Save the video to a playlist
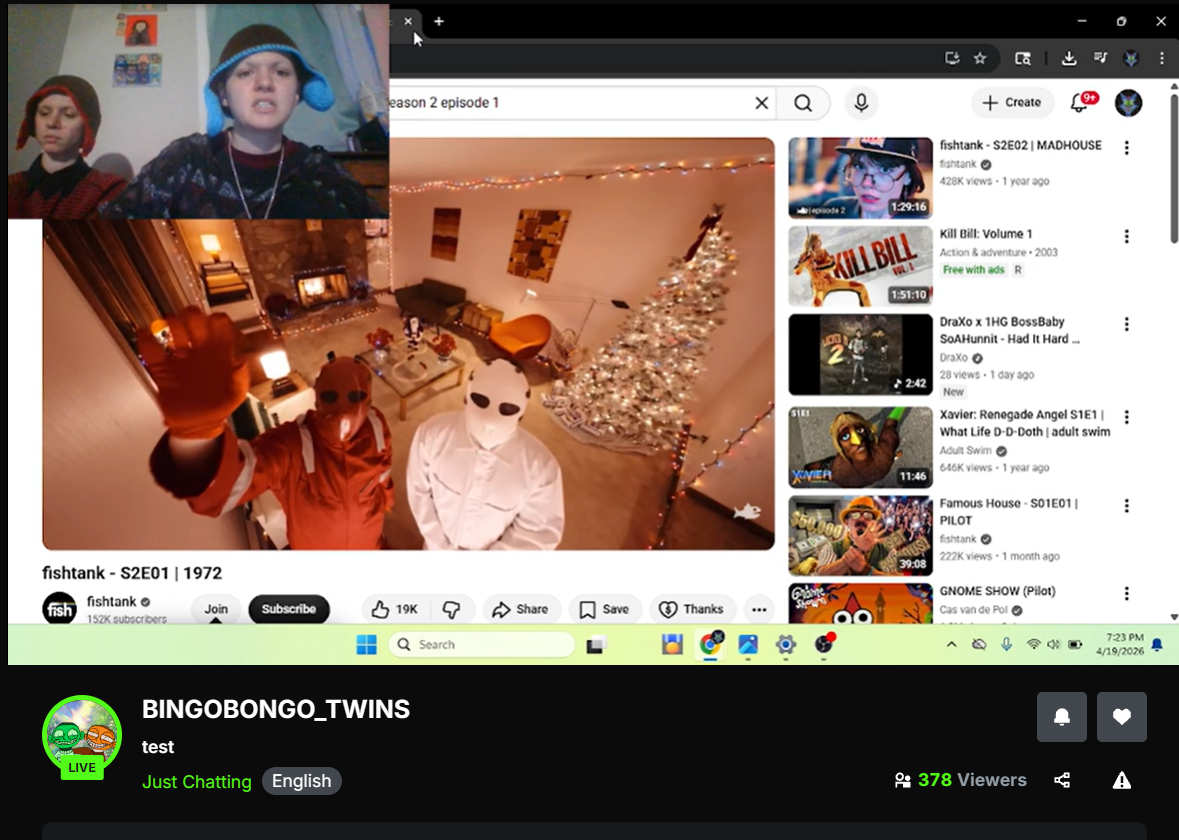1179x840 pixels. 605,609
